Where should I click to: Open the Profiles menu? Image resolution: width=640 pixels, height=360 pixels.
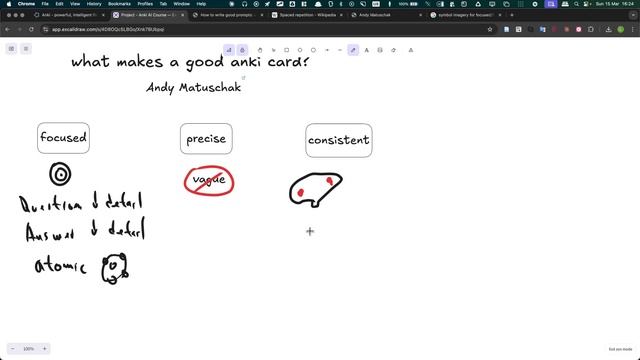click(145, 4)
